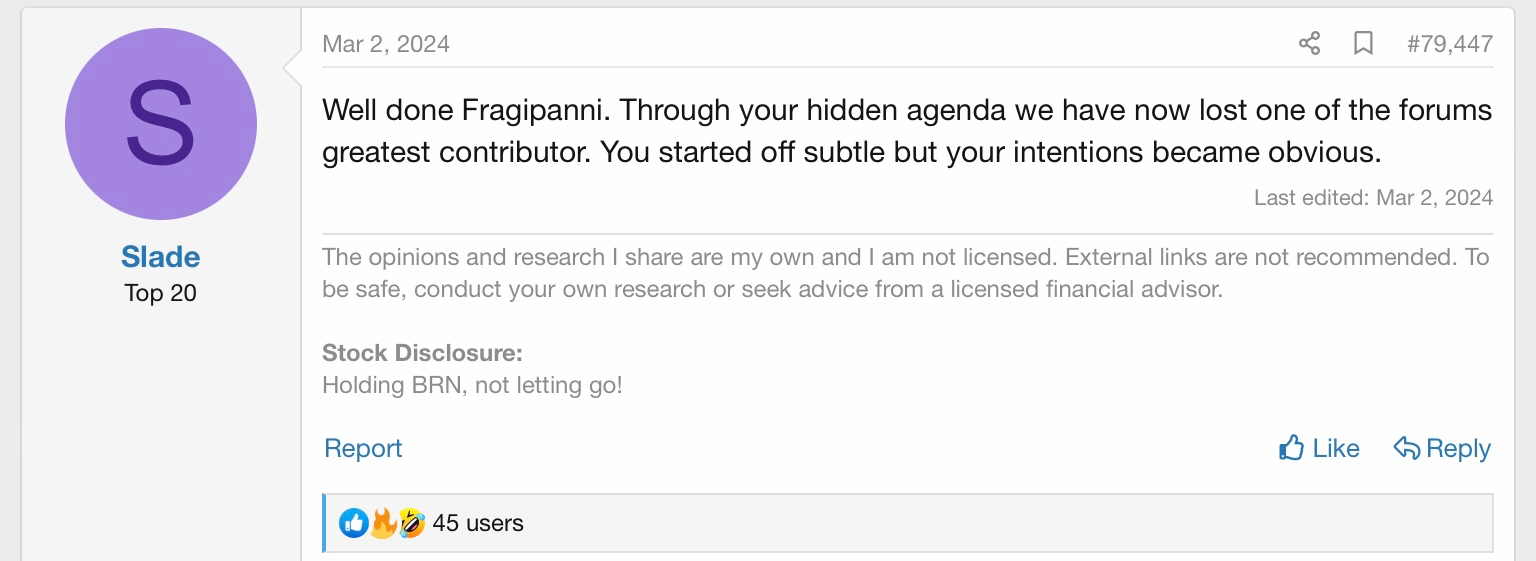Image resolution: width=1536 pixels, height=561 pixels.
Task: Click the Top 20 user title
Action: [x=161, y=293]
